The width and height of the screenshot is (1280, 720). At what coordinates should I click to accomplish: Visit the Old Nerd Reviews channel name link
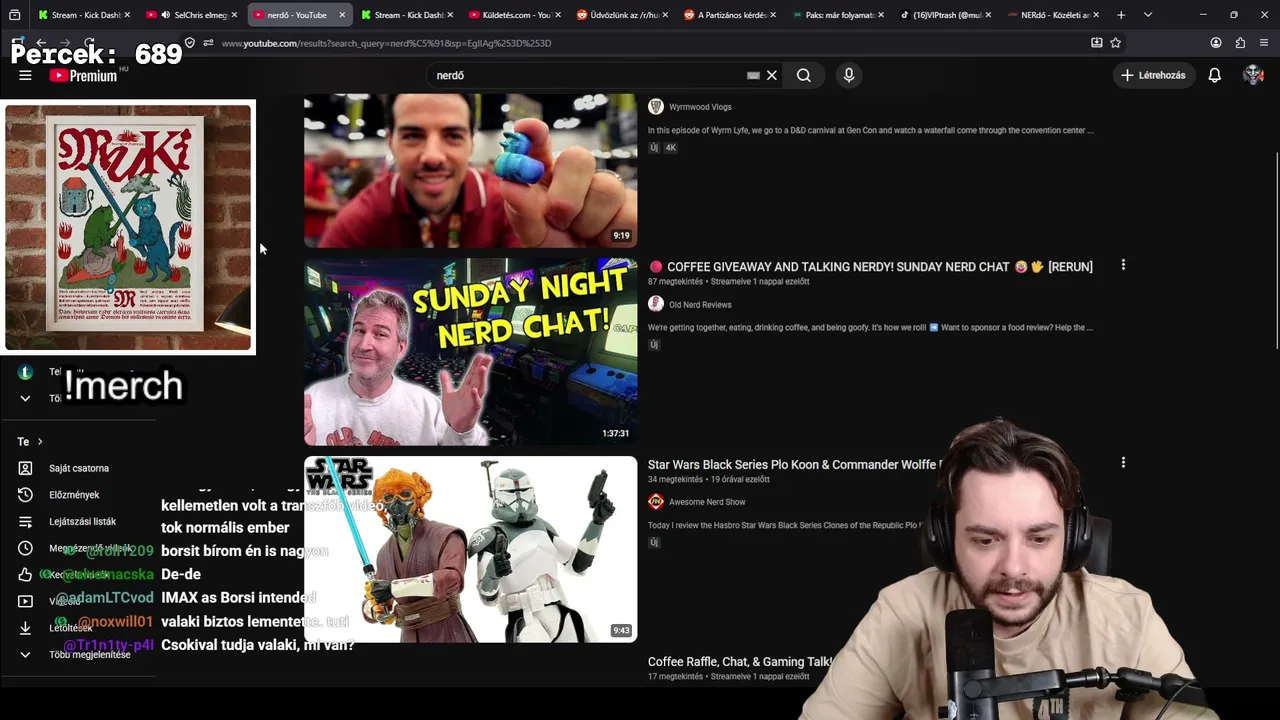point(700,305)
